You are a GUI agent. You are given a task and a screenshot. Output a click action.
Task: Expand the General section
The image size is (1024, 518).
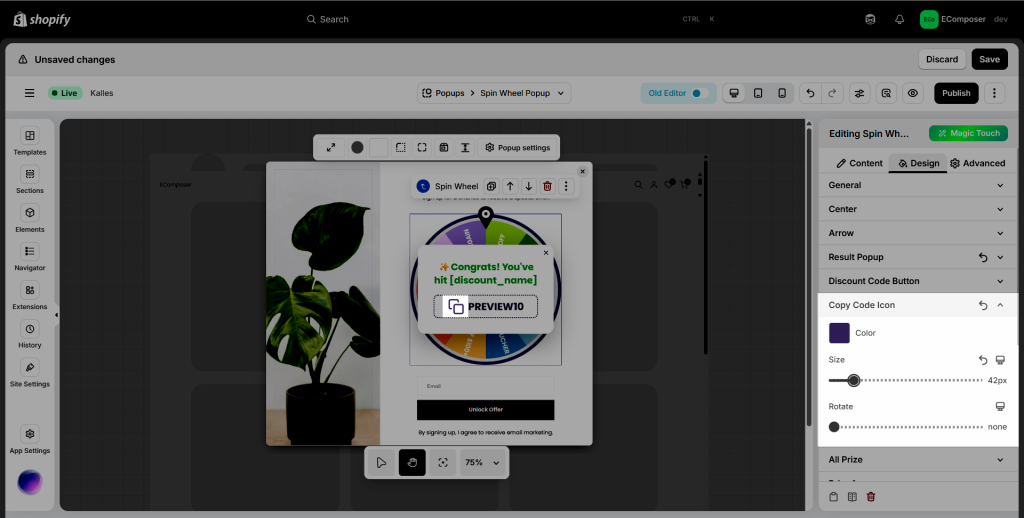coord(916,185)
